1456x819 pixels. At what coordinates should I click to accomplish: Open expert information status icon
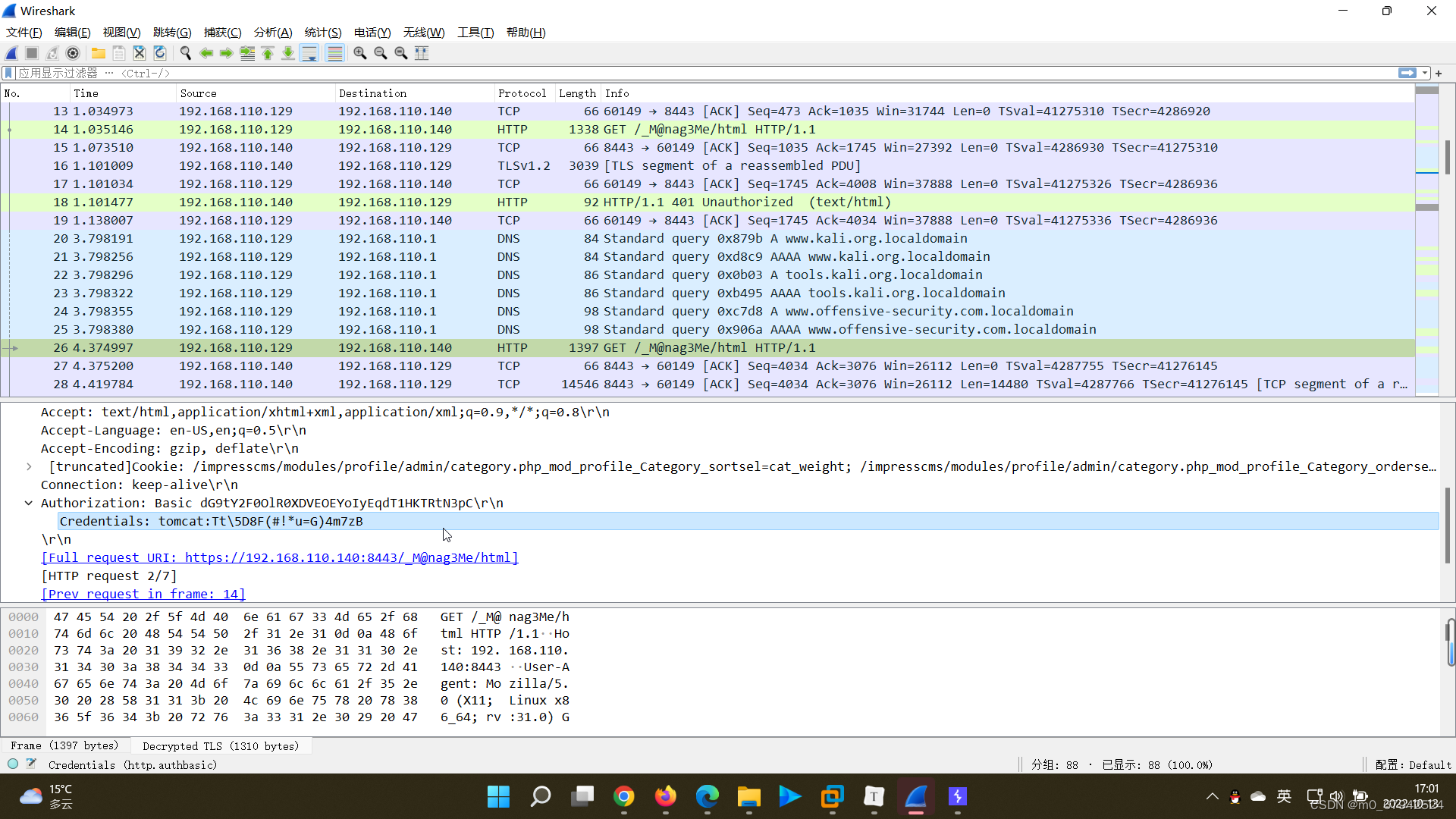pos(13,764)
